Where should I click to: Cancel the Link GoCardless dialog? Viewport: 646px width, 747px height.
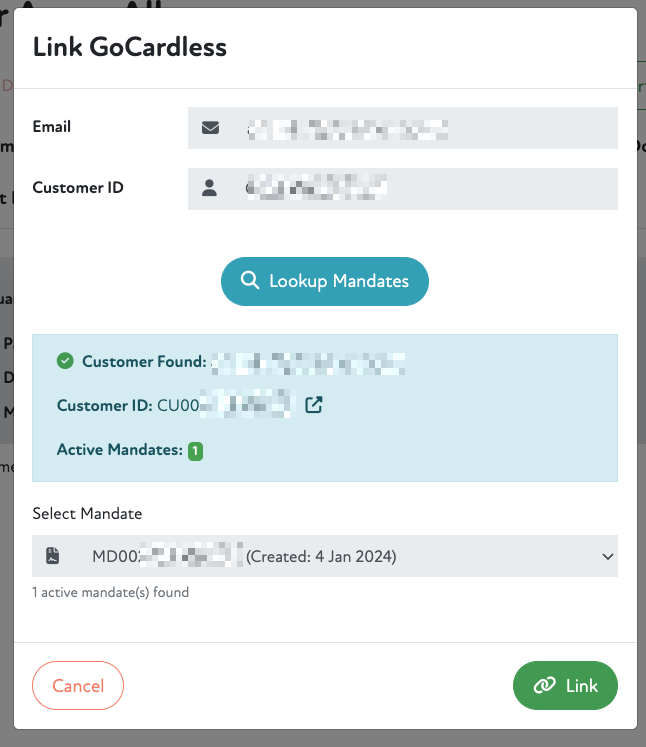(78, 685)
